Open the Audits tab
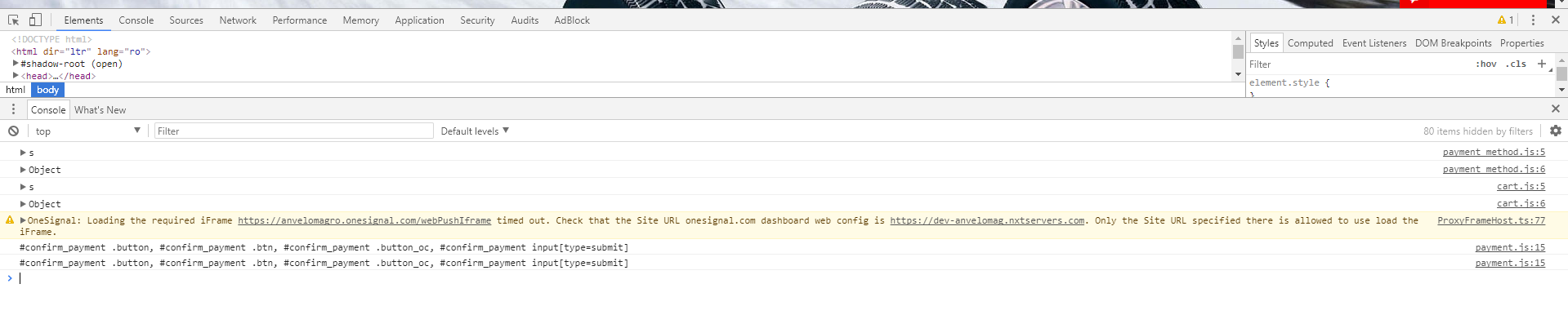This screenshot has width=1568, height=315. click(525, 20)
